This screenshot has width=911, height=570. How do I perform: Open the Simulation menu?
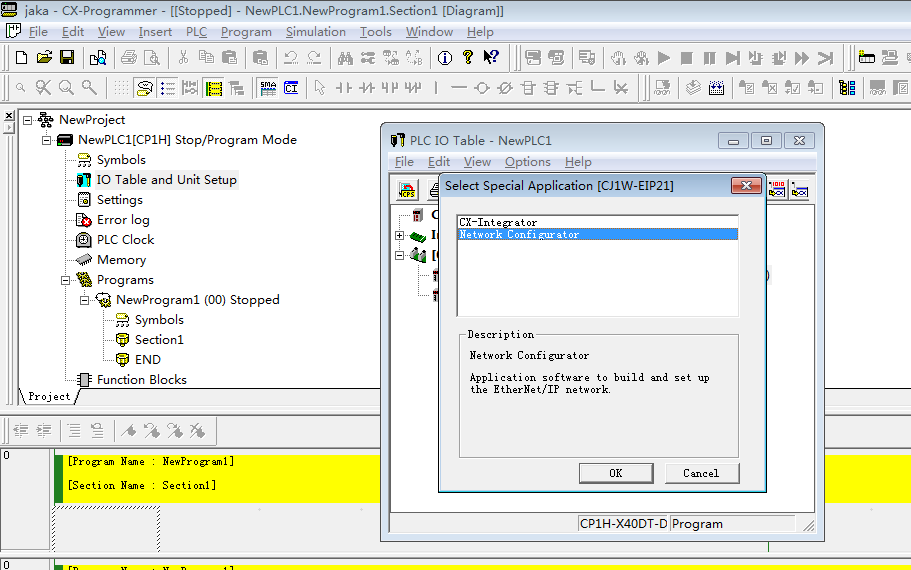point(315,32)
